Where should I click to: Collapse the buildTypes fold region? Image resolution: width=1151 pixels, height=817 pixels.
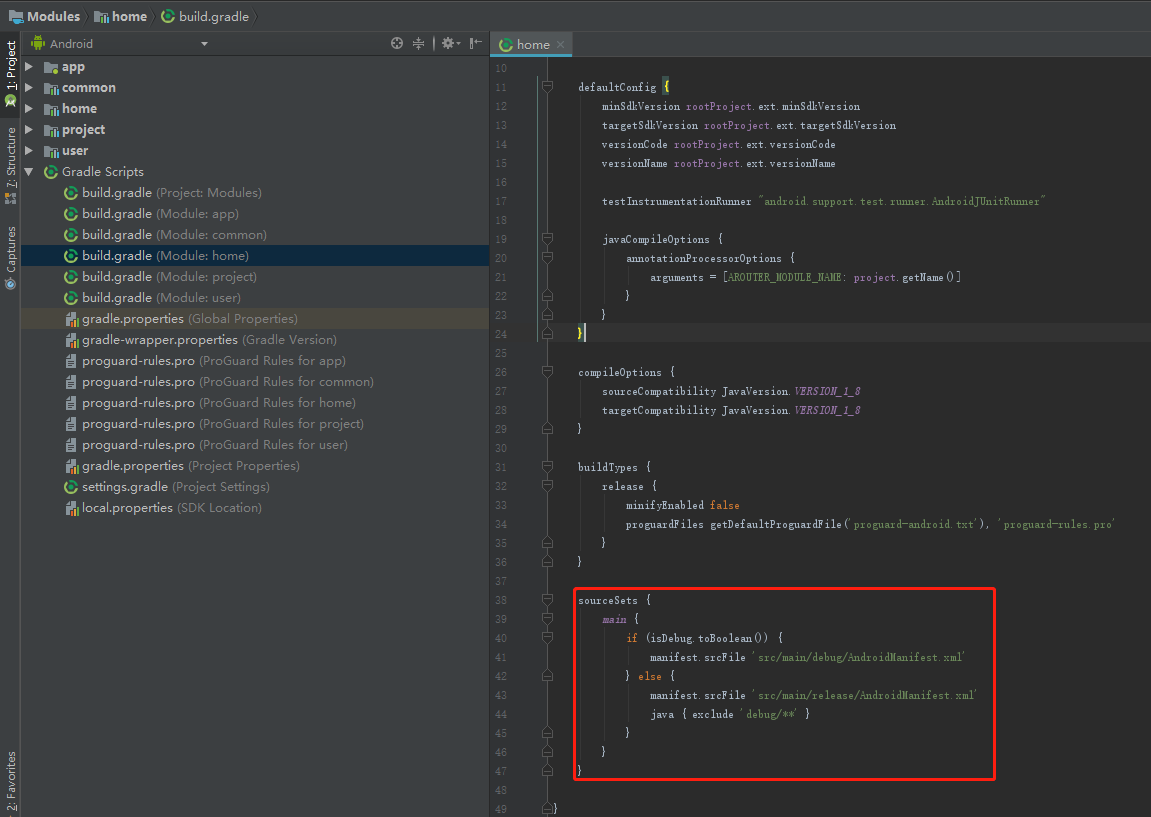[x=545, y=466]
